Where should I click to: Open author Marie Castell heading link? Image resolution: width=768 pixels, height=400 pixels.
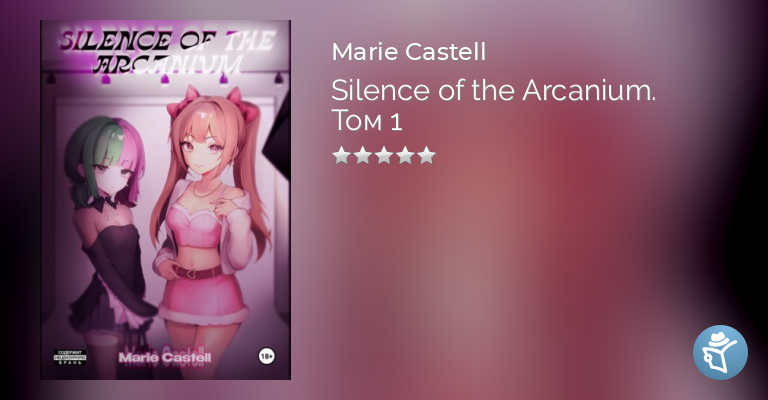click(408, 52)
